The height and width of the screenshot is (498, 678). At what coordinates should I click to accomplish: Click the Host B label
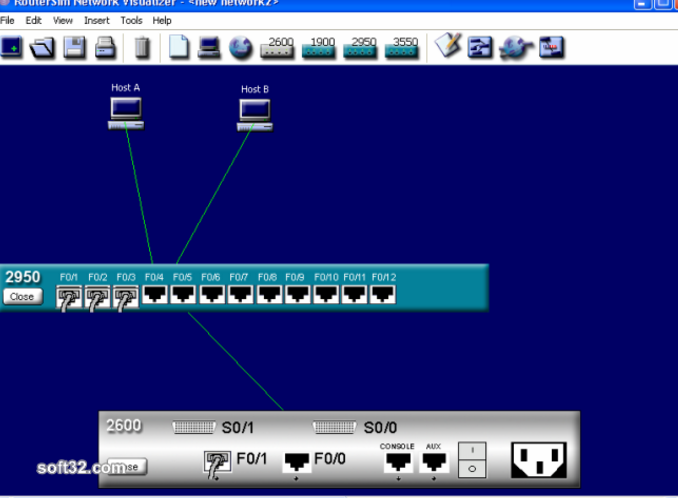click(x=255, y=89)
